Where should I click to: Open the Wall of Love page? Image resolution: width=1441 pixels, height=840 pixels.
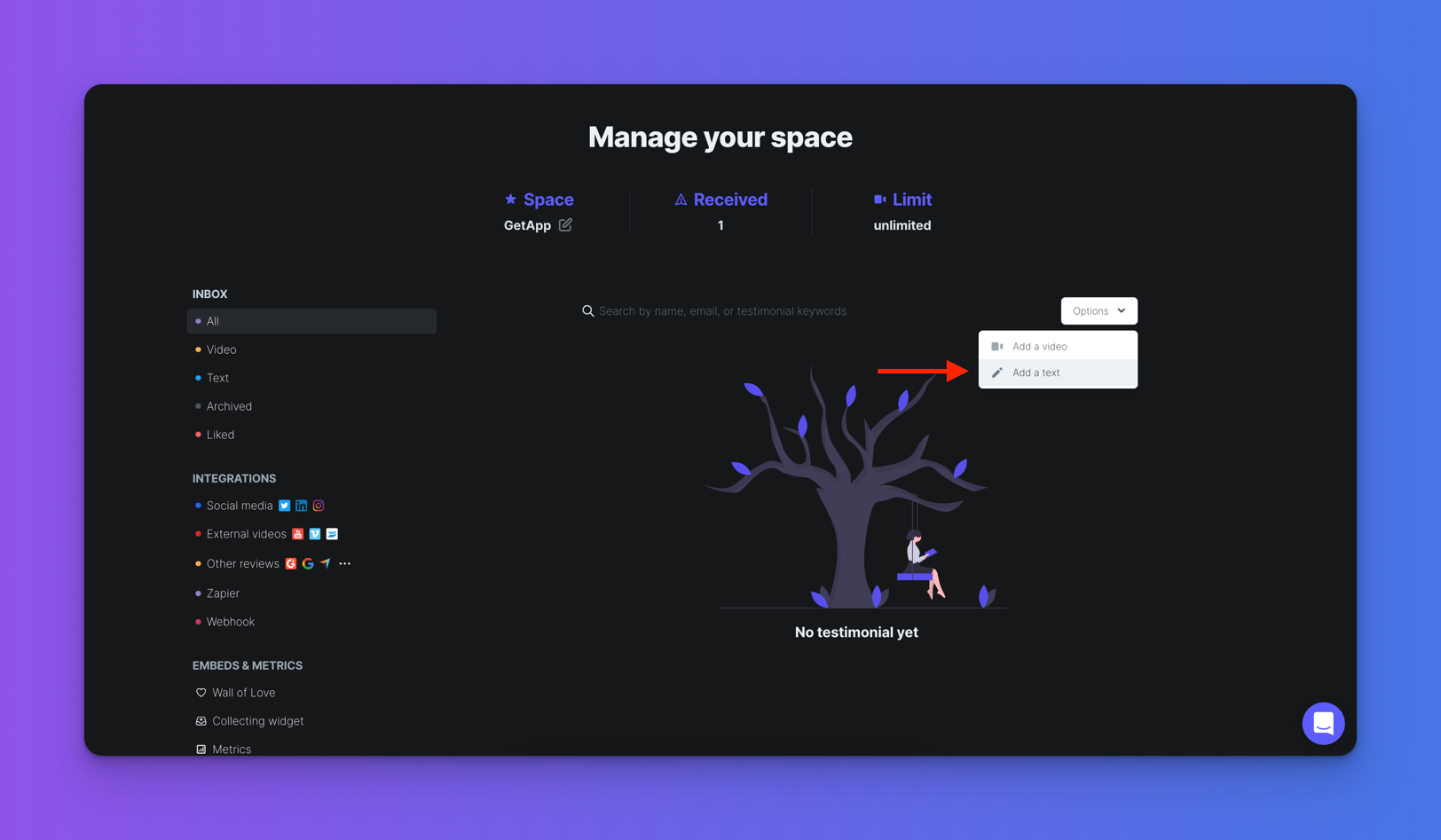pos(243,692)
